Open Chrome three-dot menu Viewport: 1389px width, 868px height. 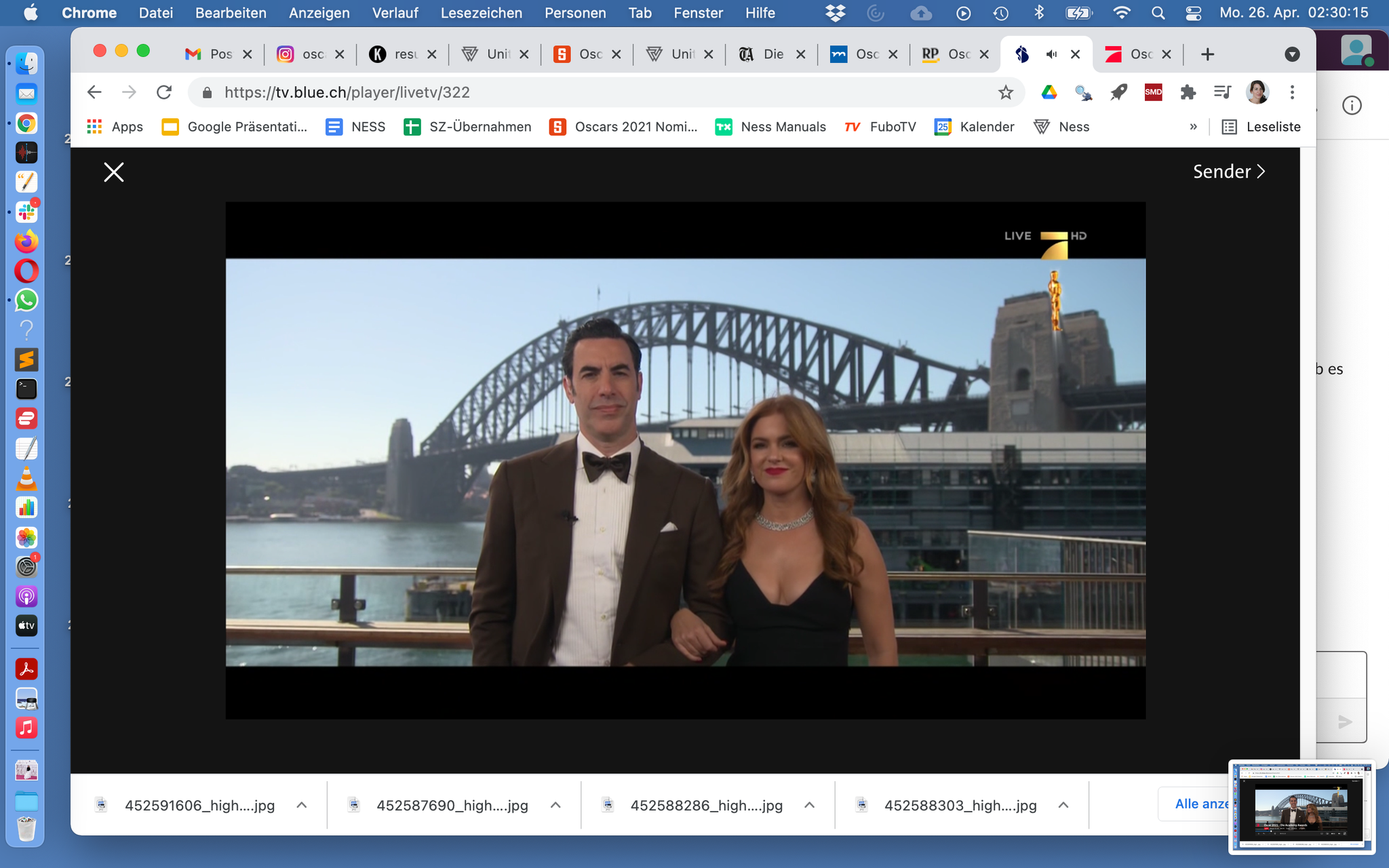1292,93
